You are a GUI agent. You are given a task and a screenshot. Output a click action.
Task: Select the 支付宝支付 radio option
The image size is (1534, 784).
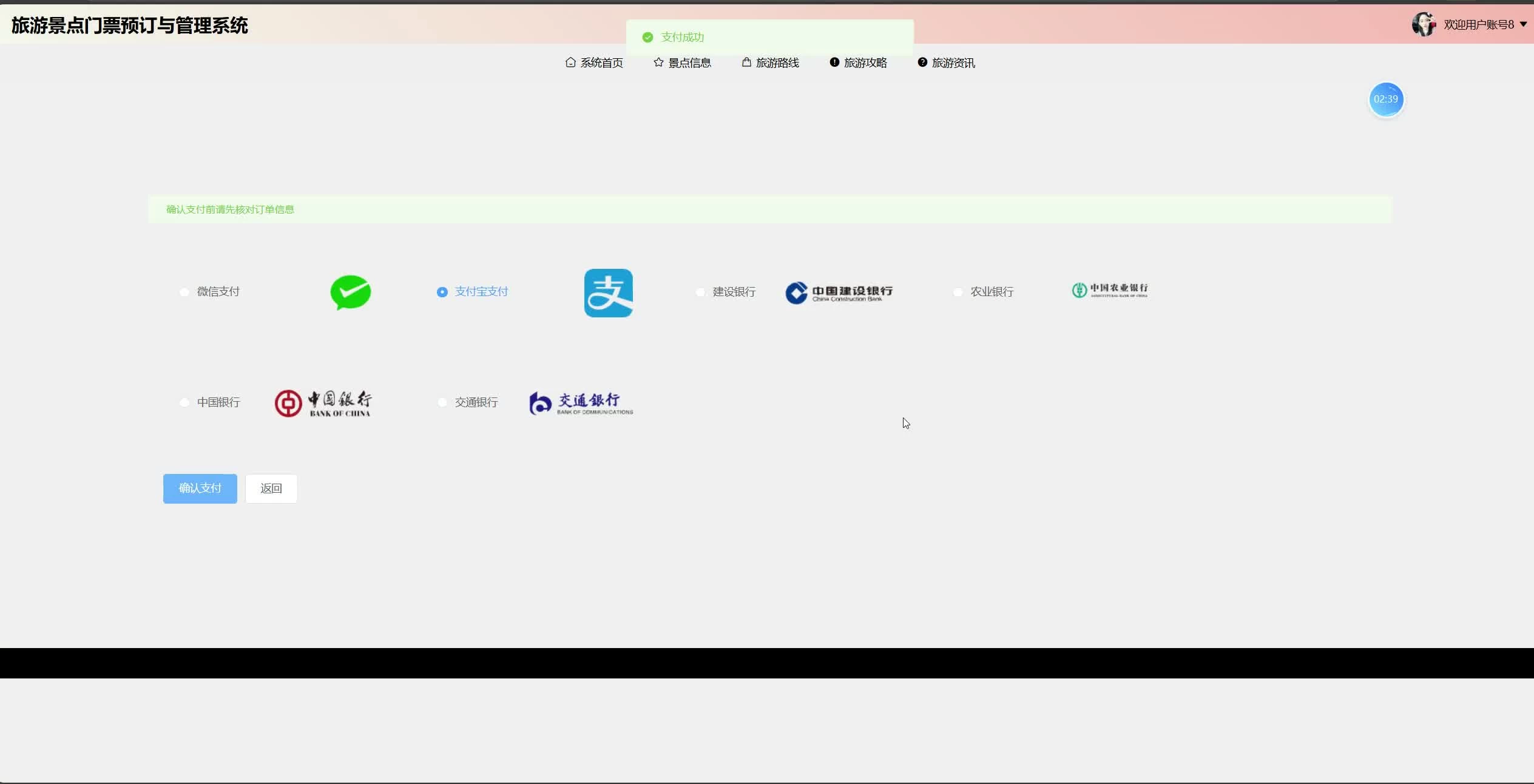[442, 292]
